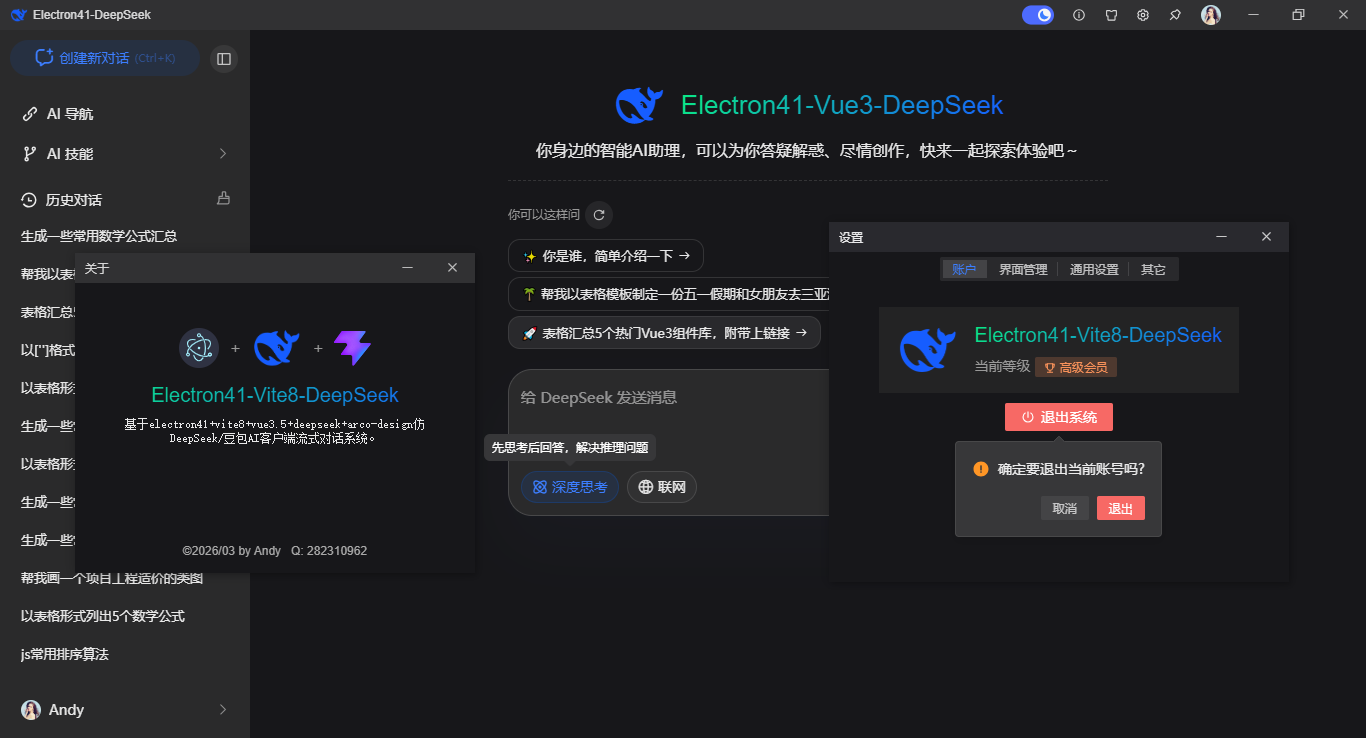The image size is (1366, 738).
Task: Click the user avatar in the titlebar
Action: pyautogui.click(x=1210, y=15)
